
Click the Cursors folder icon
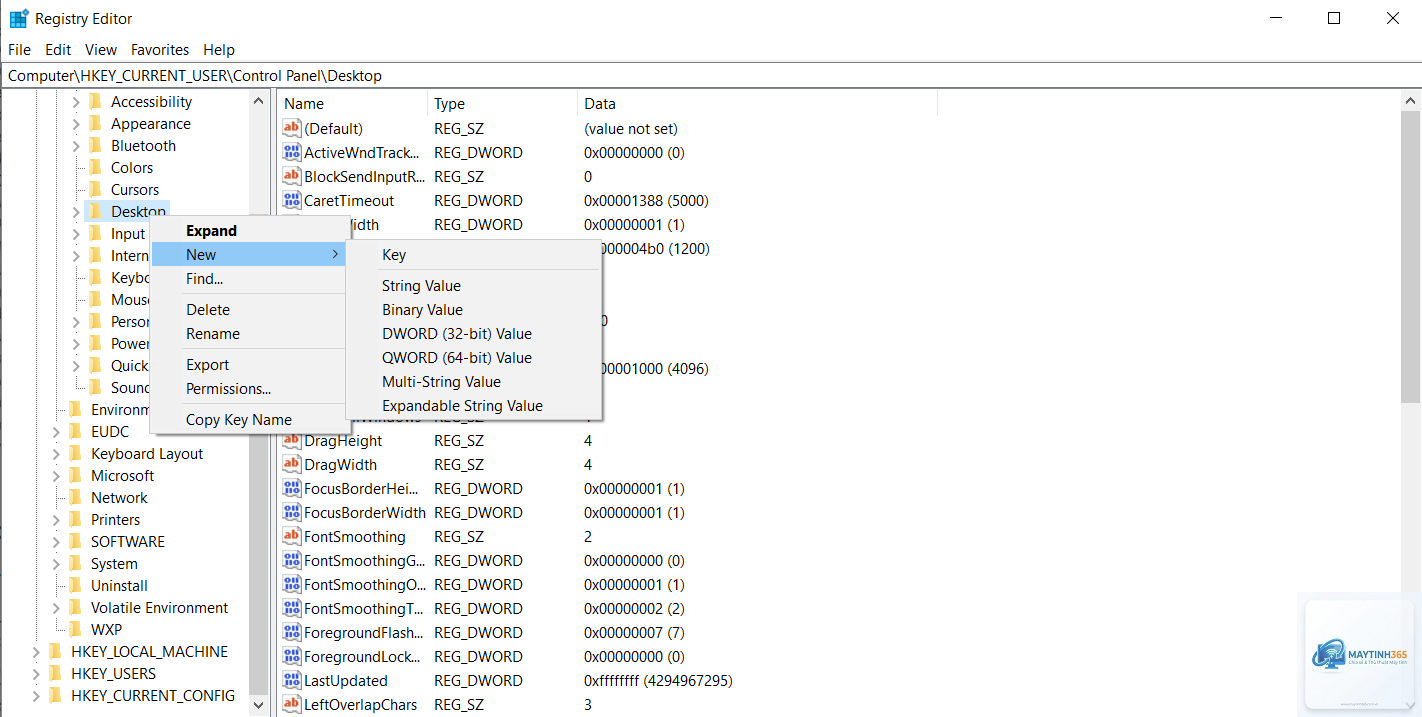coord(96,189)
